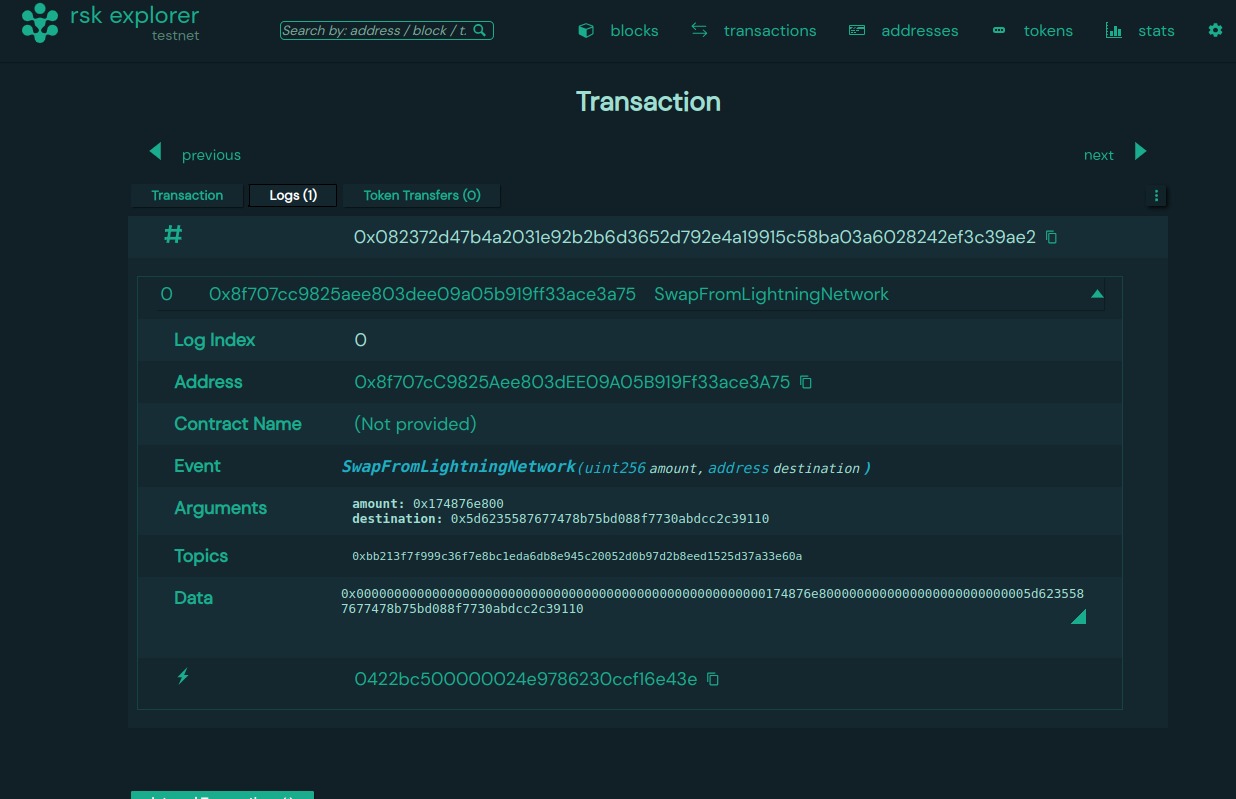Viewport: 1236px width, 799px height.
Task: Open transaction hash 0x082372d47b4a link
Action: click(x=695, y=237)
